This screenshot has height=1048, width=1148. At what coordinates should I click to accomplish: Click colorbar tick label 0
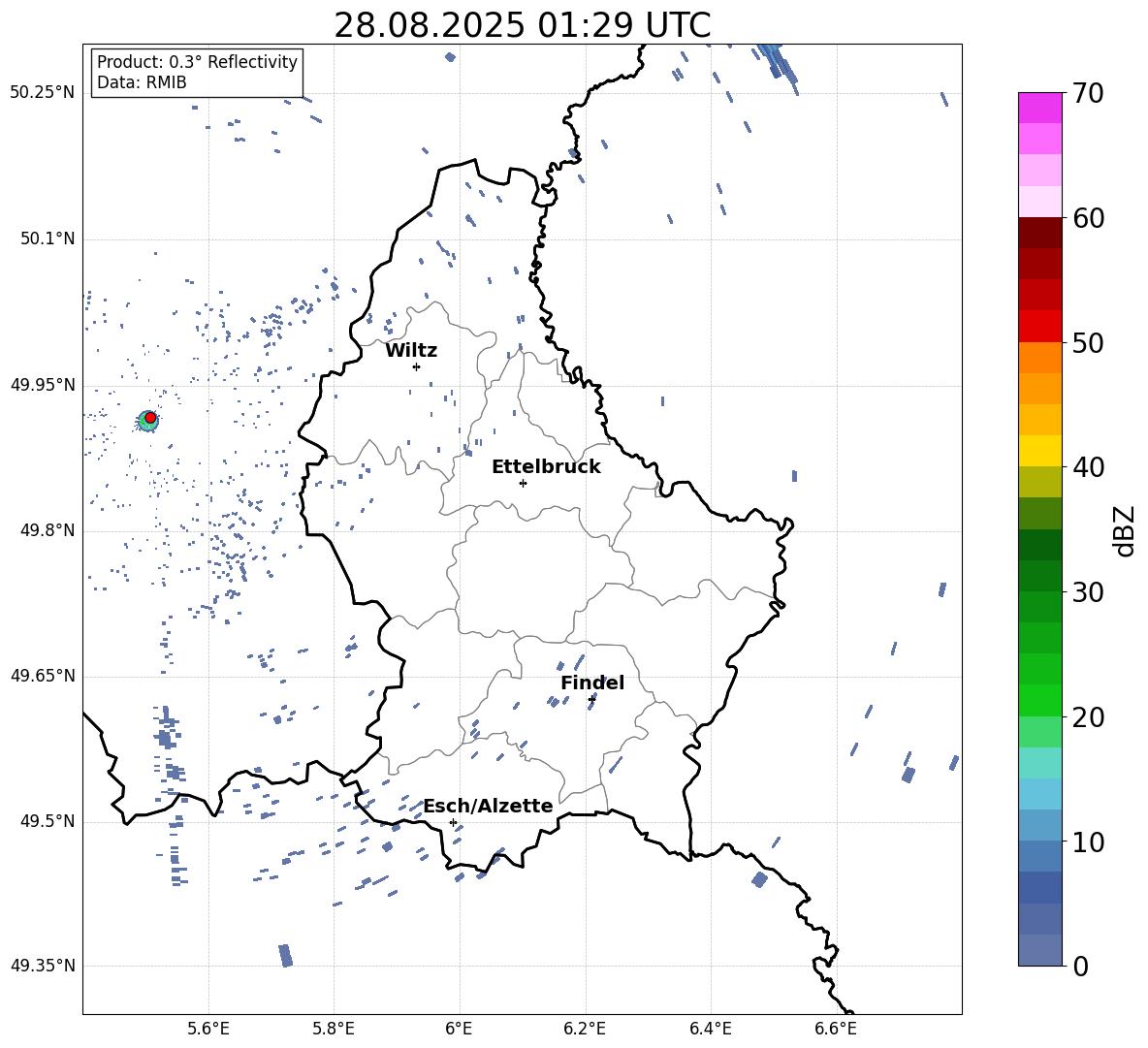tap(1080, 966)
